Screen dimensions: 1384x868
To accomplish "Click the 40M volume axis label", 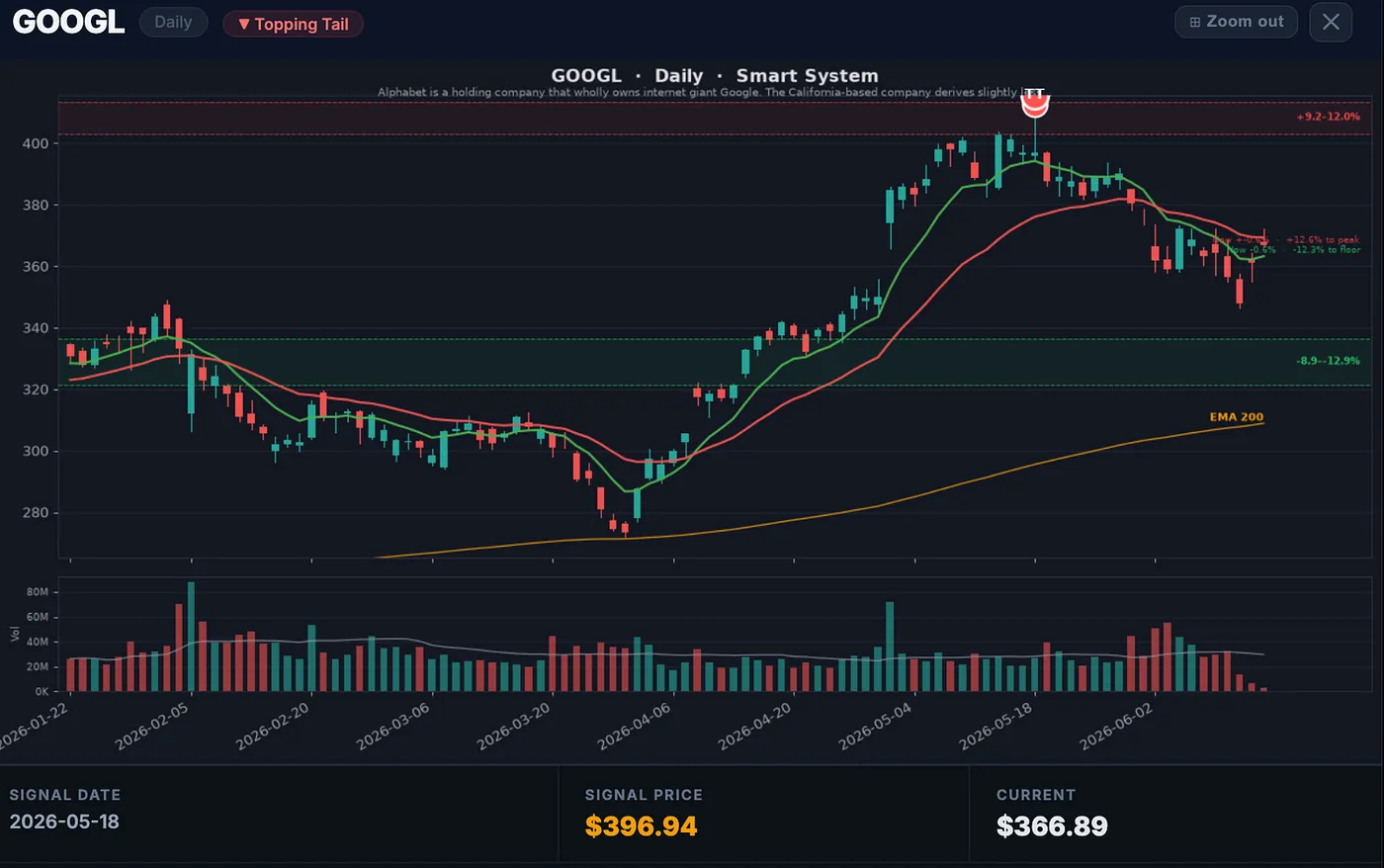I will [38, 642].
